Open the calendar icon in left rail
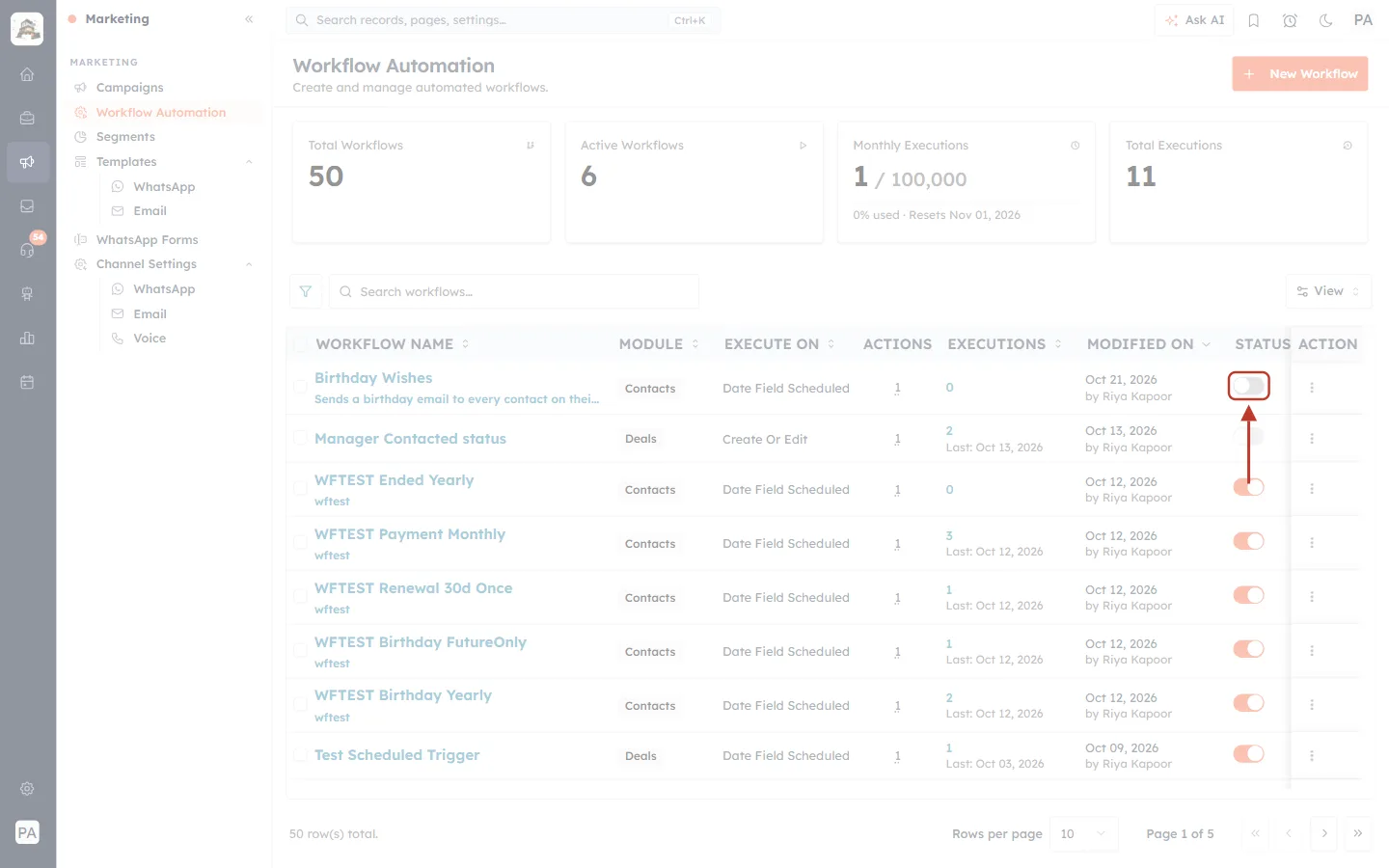1389x868 pixels. pos(27,382)
